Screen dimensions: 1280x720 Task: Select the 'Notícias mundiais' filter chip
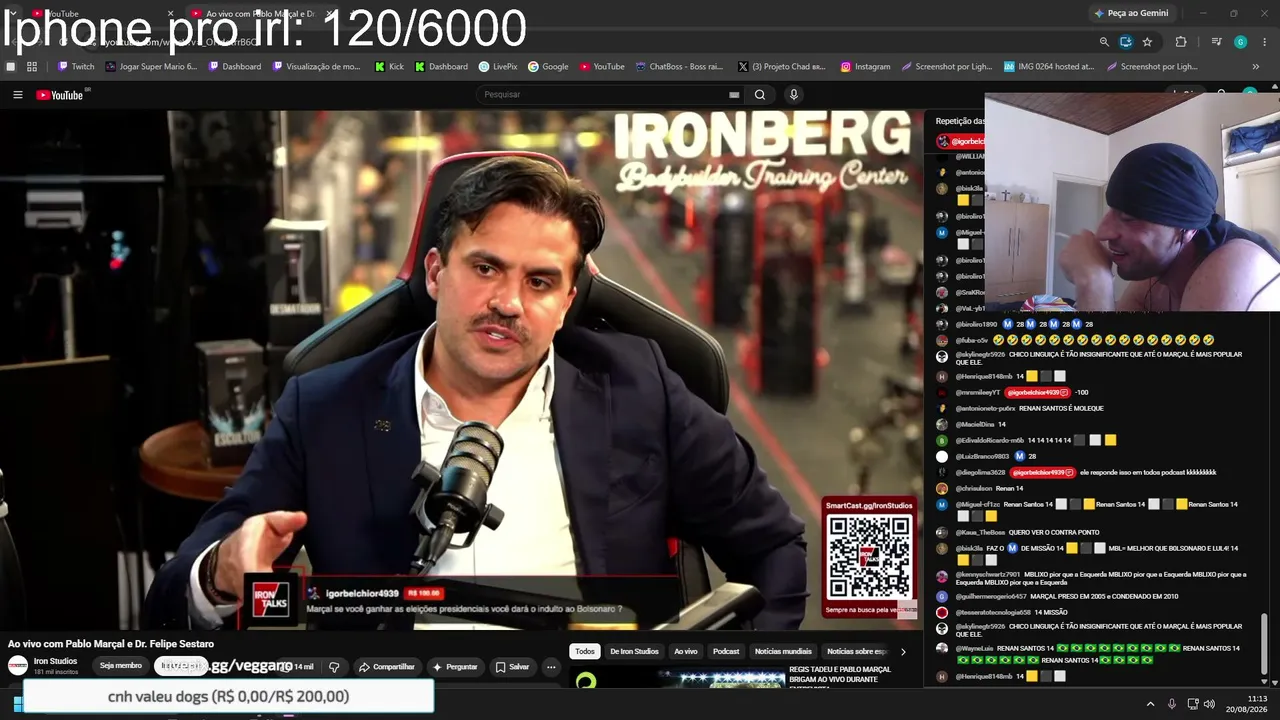(x=783, y=652)
